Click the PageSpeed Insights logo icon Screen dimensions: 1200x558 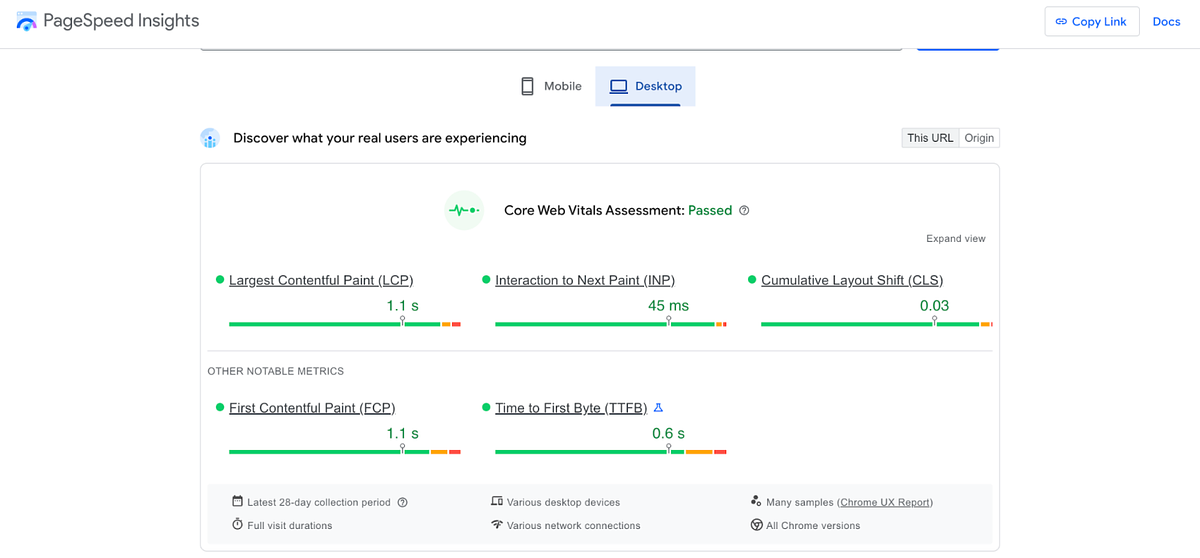27,21
